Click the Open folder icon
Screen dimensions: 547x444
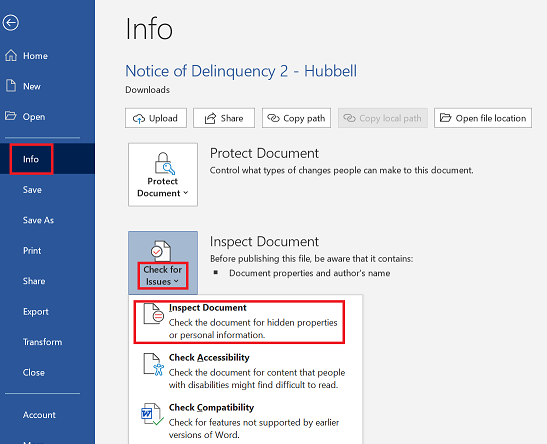[x=10, y=116]
